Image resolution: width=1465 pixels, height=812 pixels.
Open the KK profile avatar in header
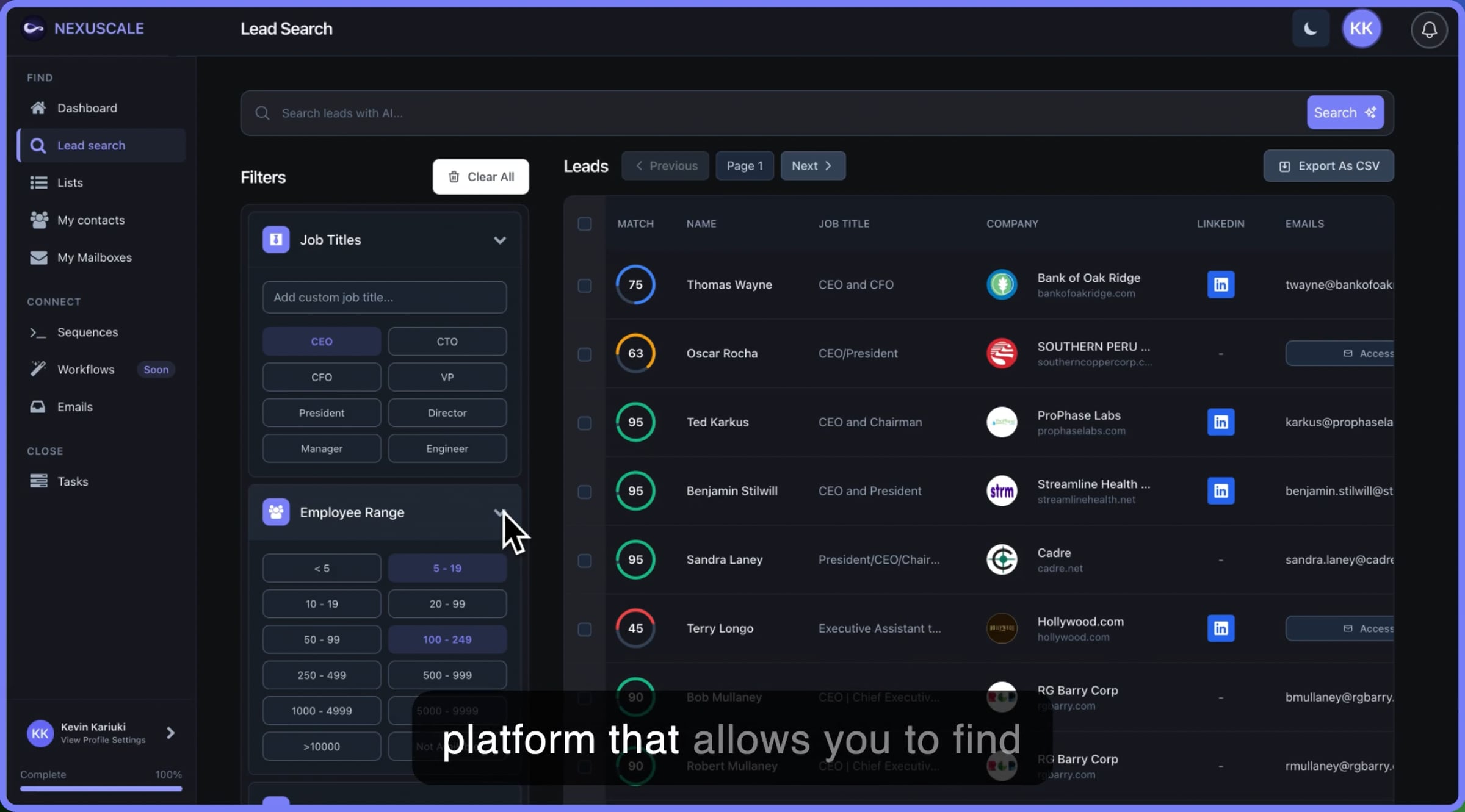click(x=1361, y=29)
